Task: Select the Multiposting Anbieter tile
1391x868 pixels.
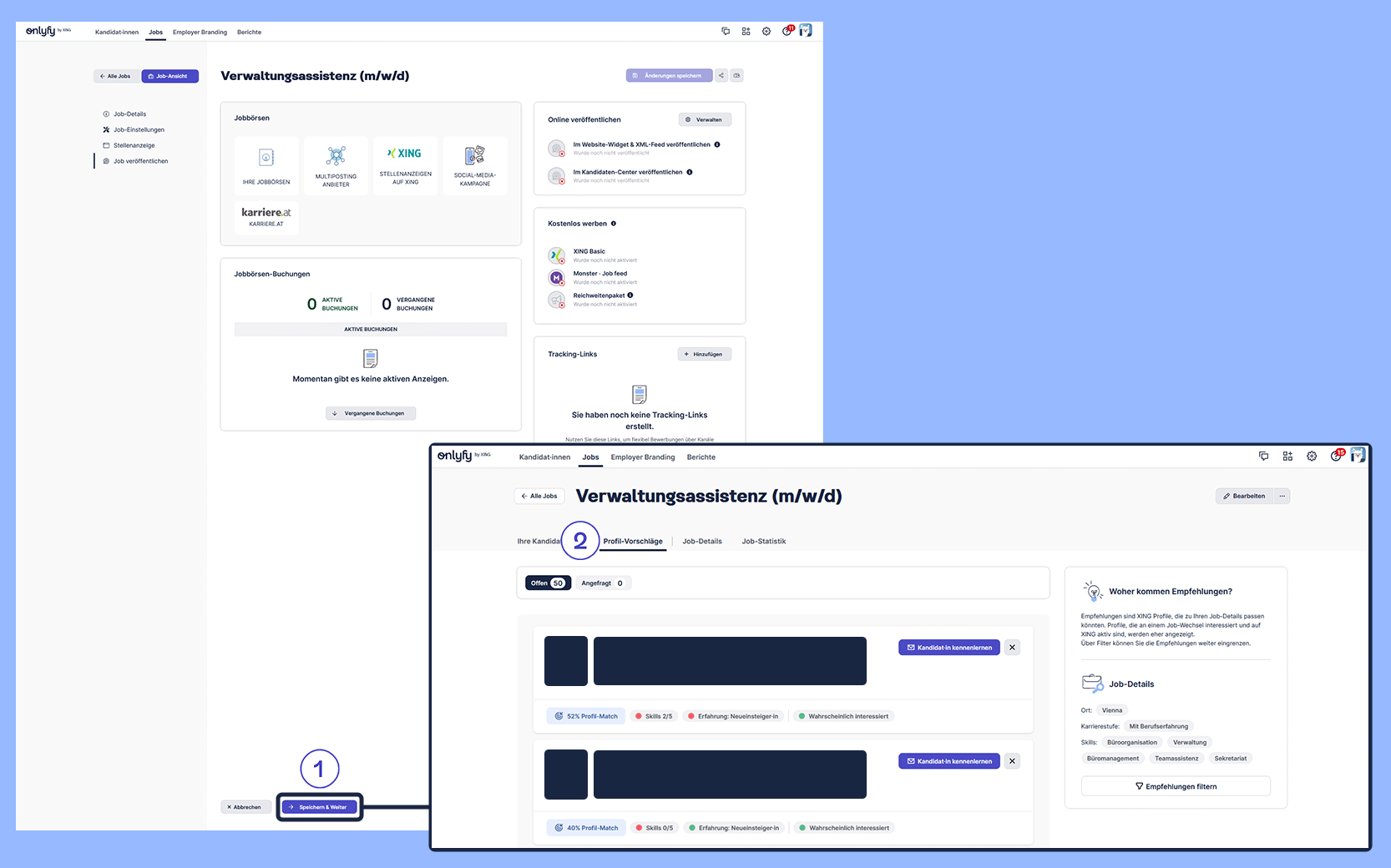Action: coord(336,165)
